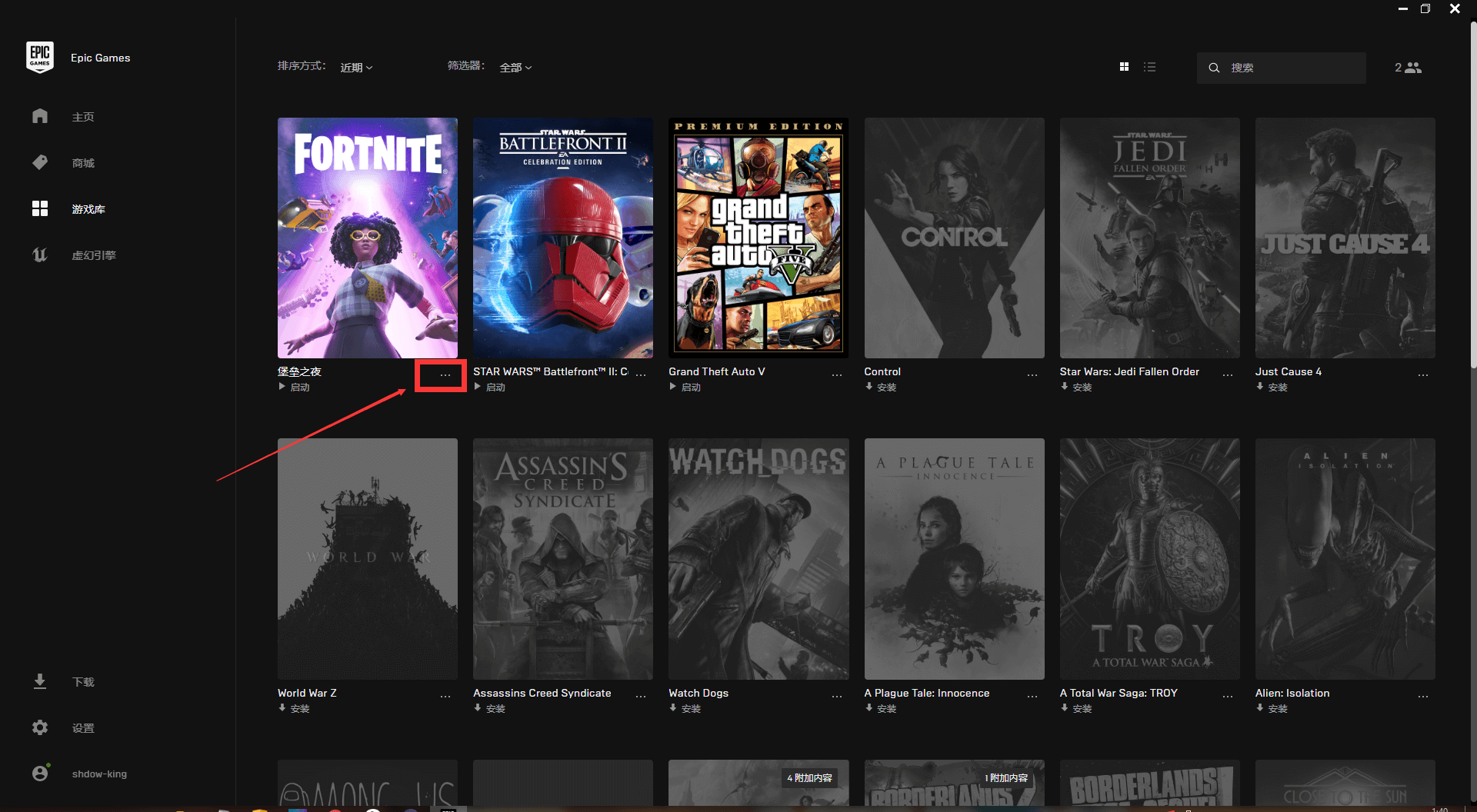
Task: Launch 堡垒之夜 with 启动
Action: 295,388
